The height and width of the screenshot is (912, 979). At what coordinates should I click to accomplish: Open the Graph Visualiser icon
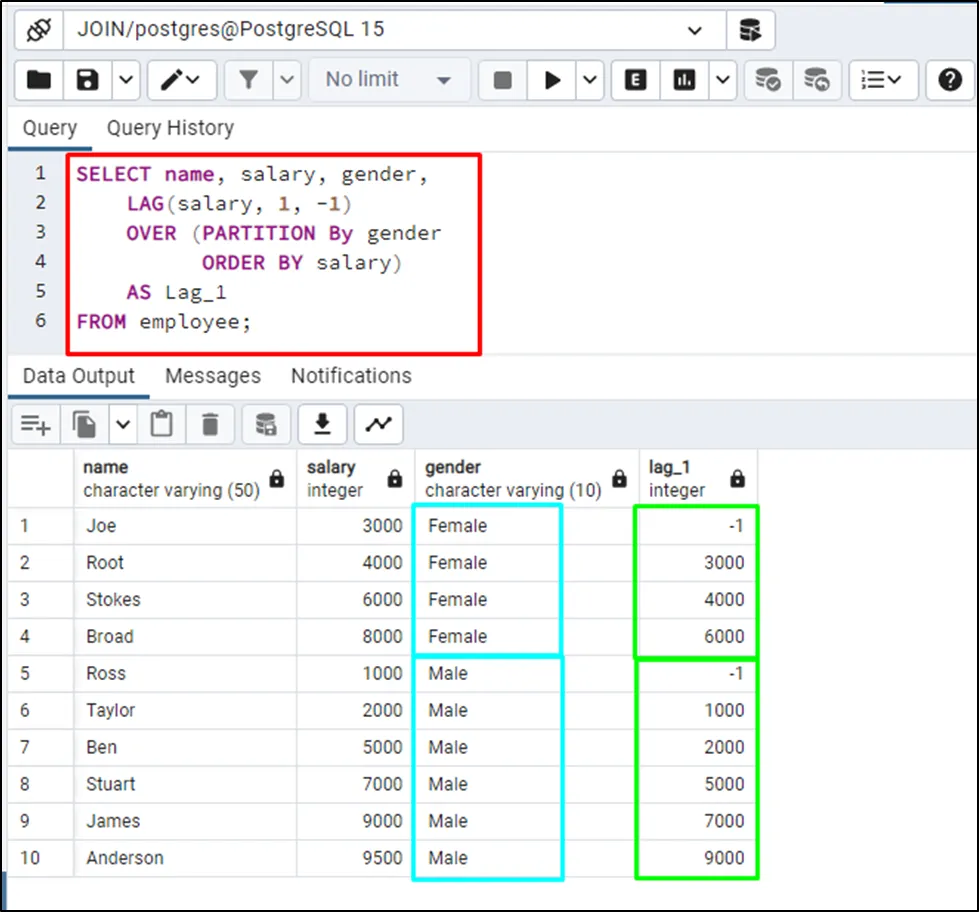click(x=378, y=424)
